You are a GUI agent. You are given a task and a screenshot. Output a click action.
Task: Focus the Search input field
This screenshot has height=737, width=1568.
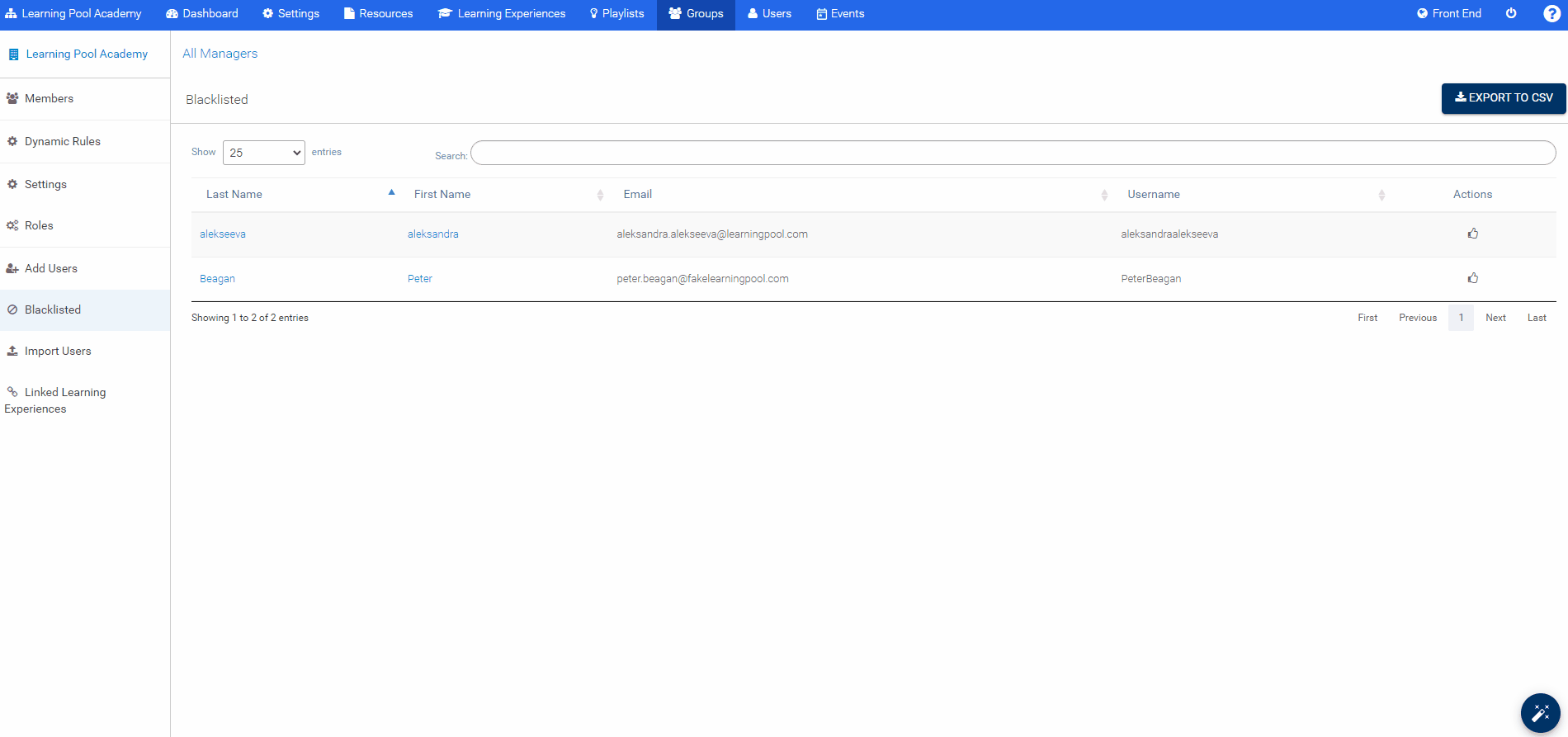(1013, 153)
